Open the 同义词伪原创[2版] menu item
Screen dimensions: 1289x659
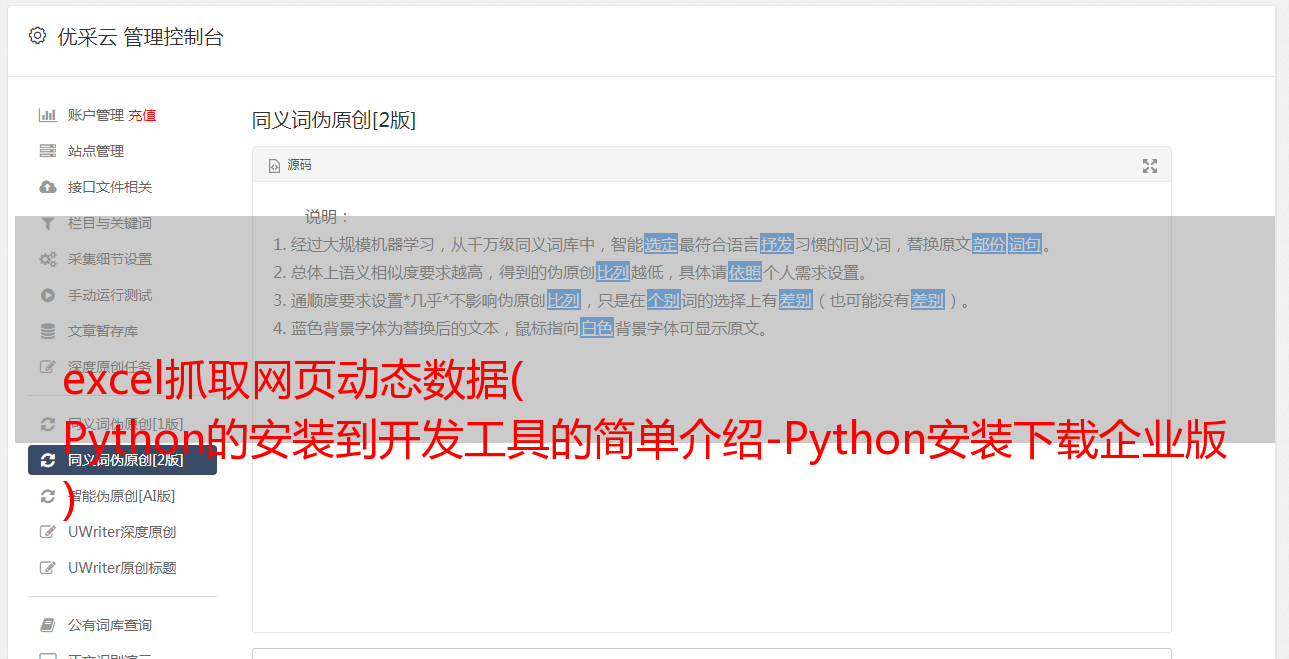[122, 460]
